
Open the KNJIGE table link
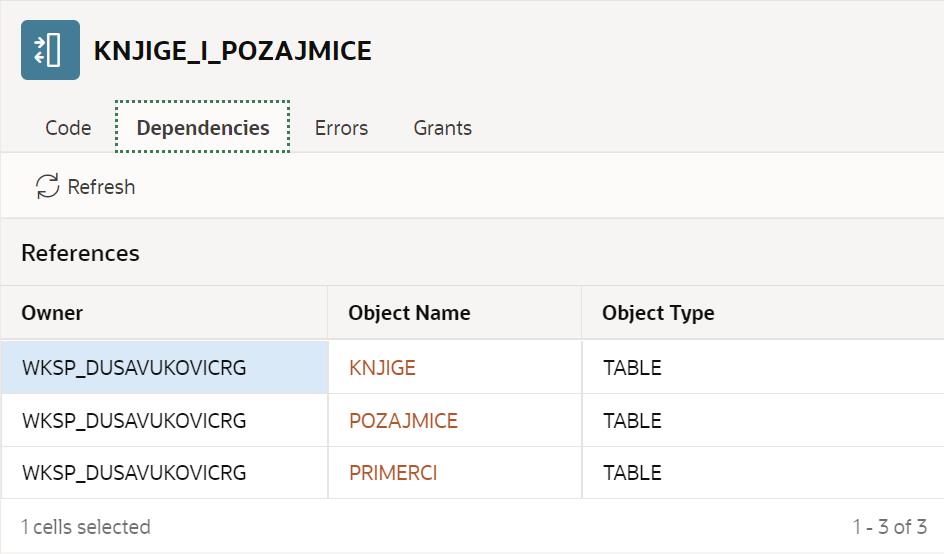pyautogui.click(x=382, y=368)
